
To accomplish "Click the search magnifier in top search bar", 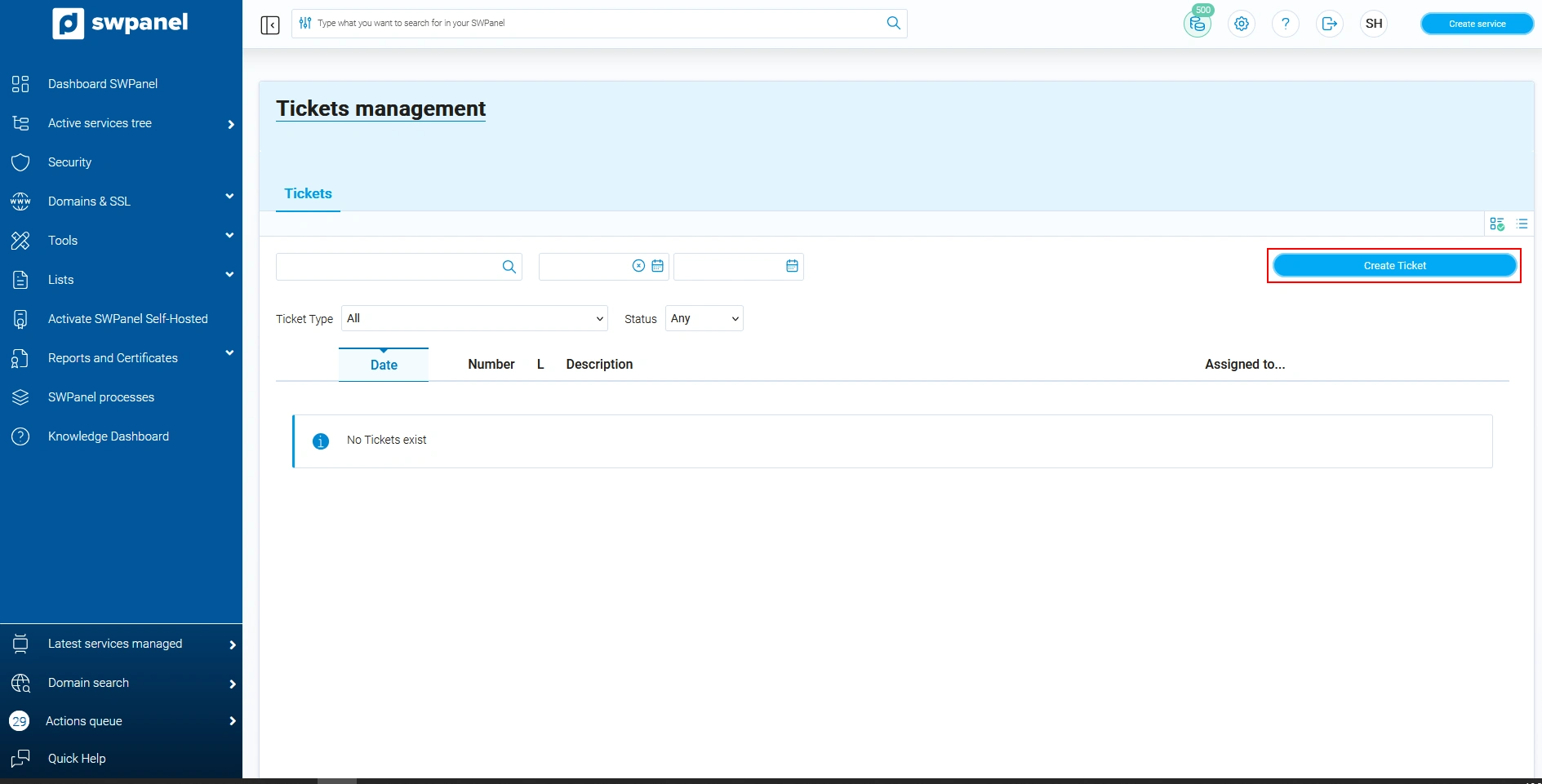I will 893,23.
